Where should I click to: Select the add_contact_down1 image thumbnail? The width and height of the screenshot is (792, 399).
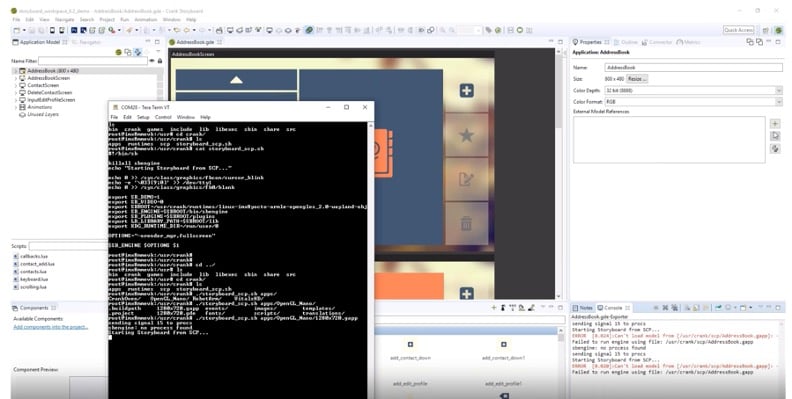(x=503, y=344)
